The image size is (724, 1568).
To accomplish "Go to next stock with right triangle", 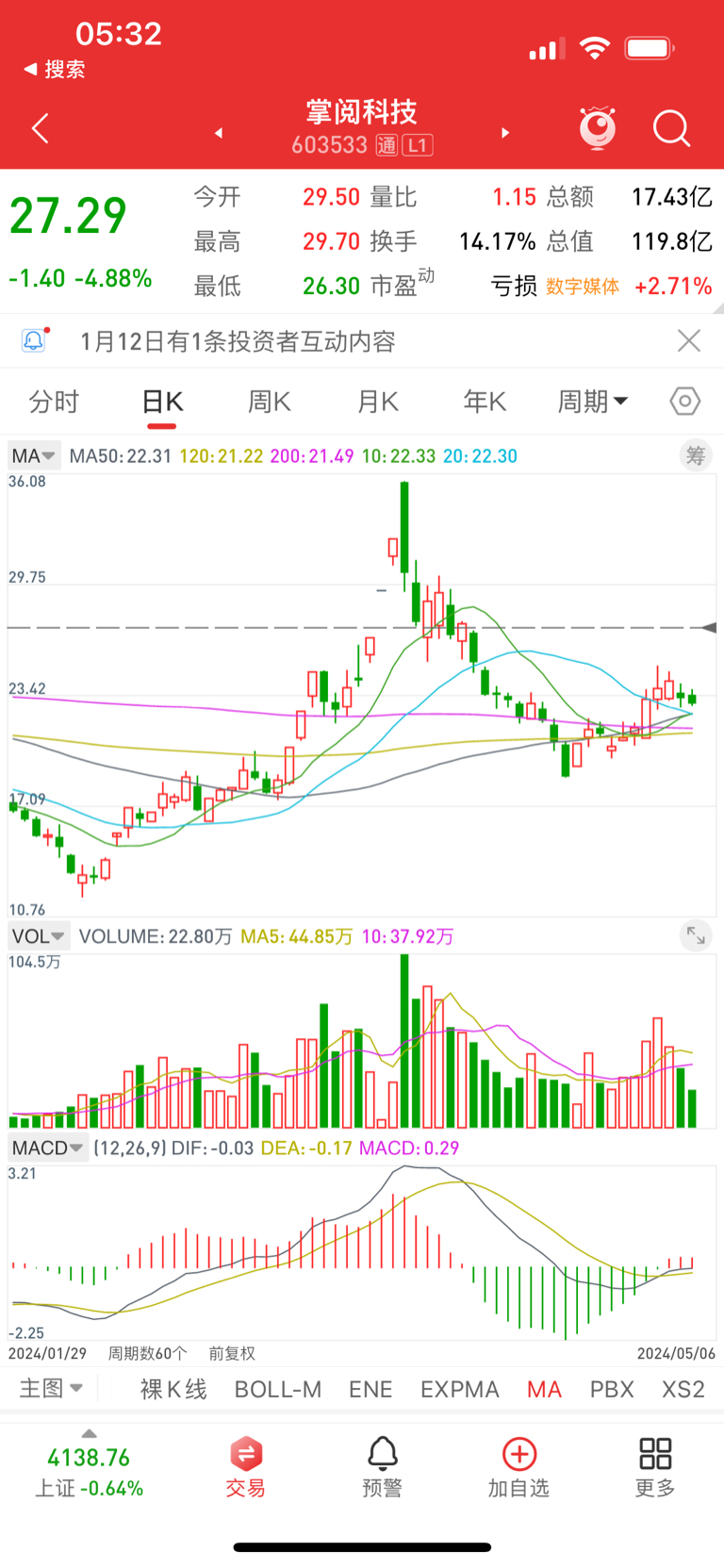I will [x=505, y=133].
